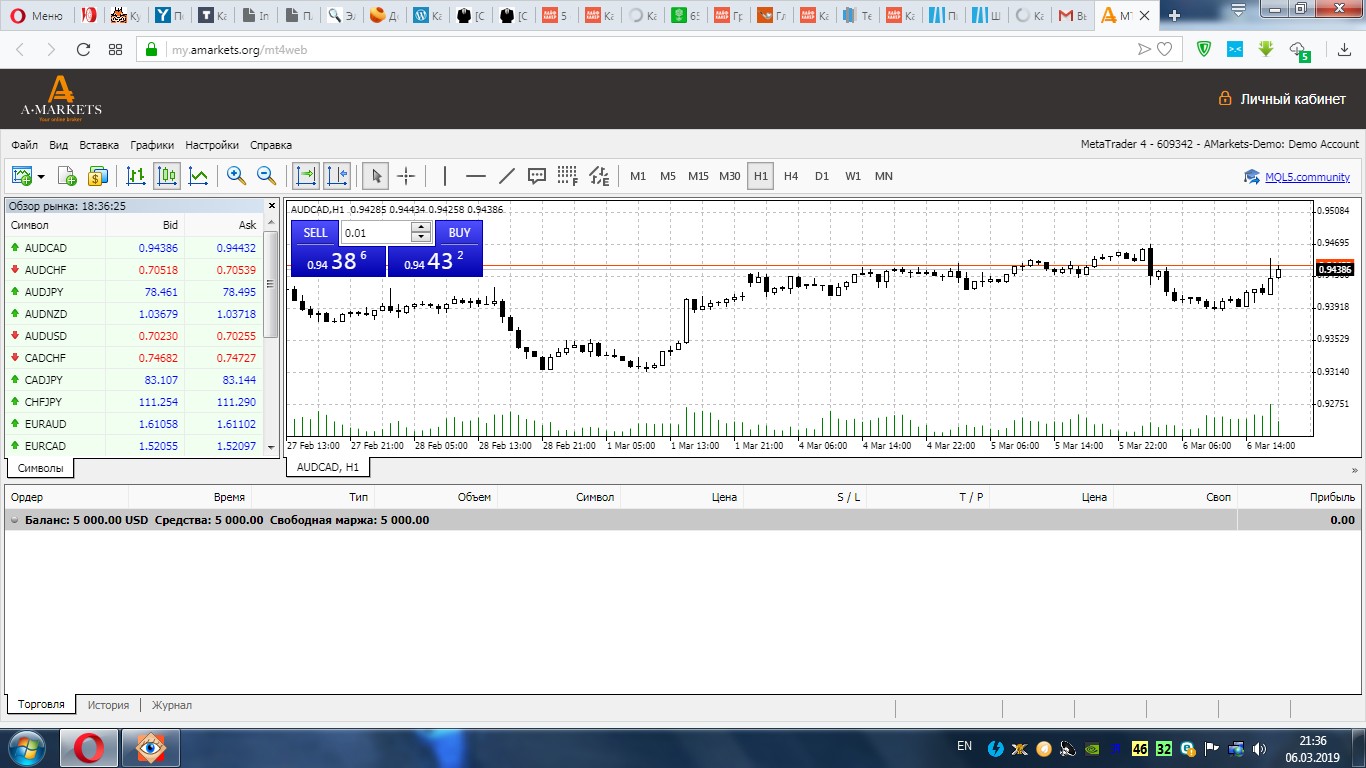1366x768 pixels.
Task: Open the Символы tab
Action: [x=40, y=468]
